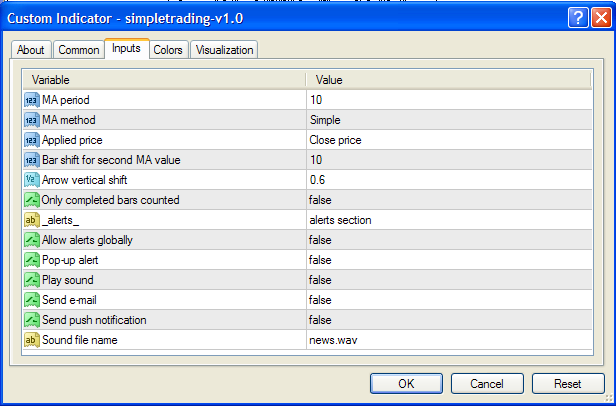Click the icon next to MA method
The width and height of the screenshot is (616, 406).
tap(31, 120)
